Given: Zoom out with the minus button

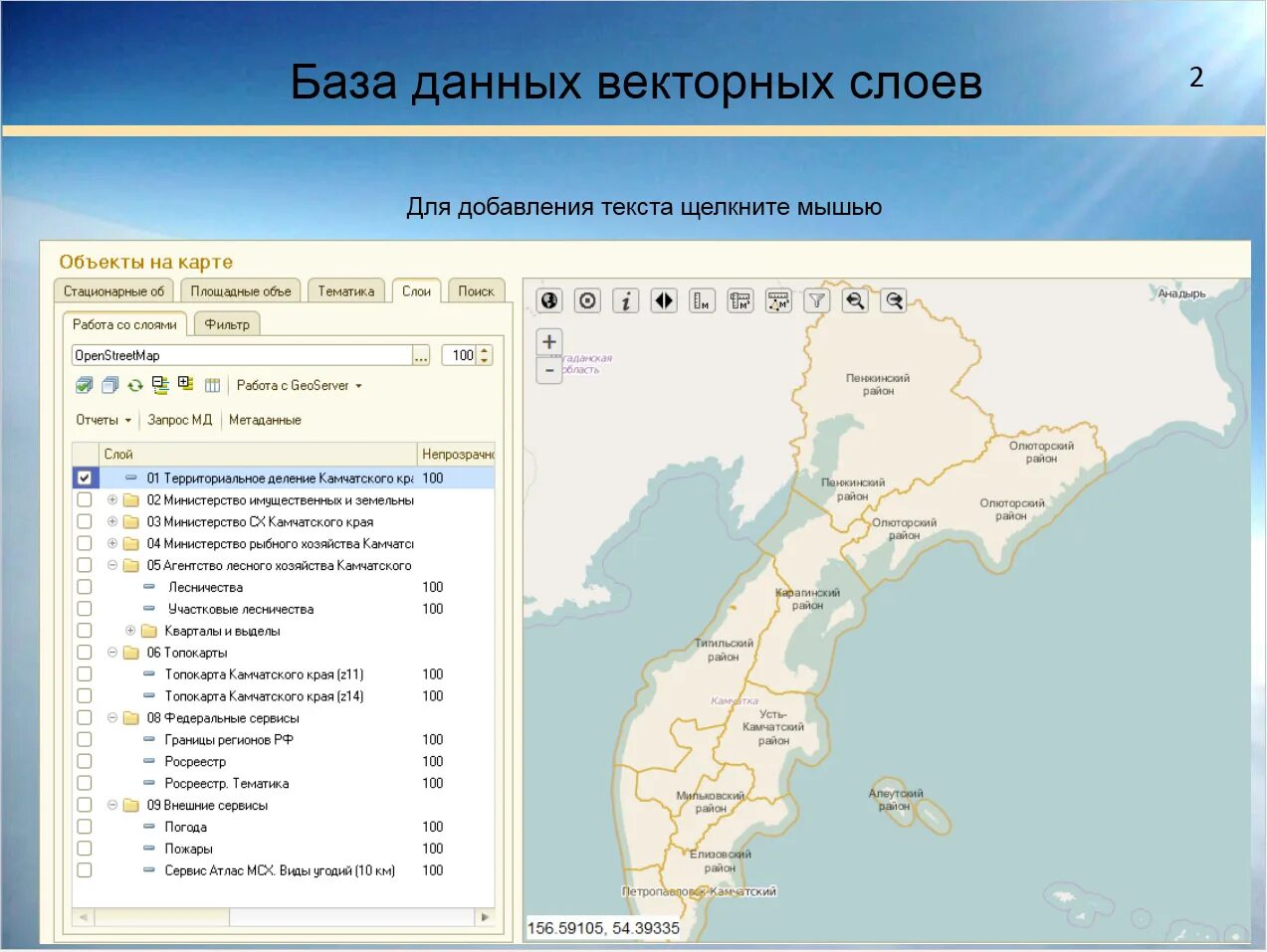Looking at the screenshot, I should pos(549,371).
